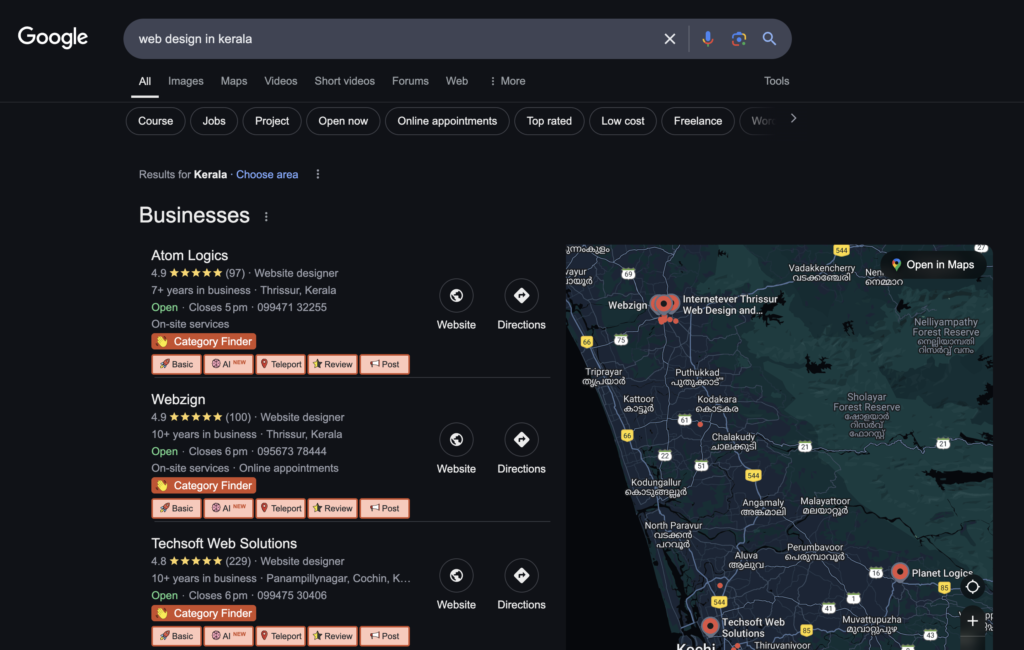Select the All results tab
This screenshot has width=1024, height=650.
[x=145, y=82]
